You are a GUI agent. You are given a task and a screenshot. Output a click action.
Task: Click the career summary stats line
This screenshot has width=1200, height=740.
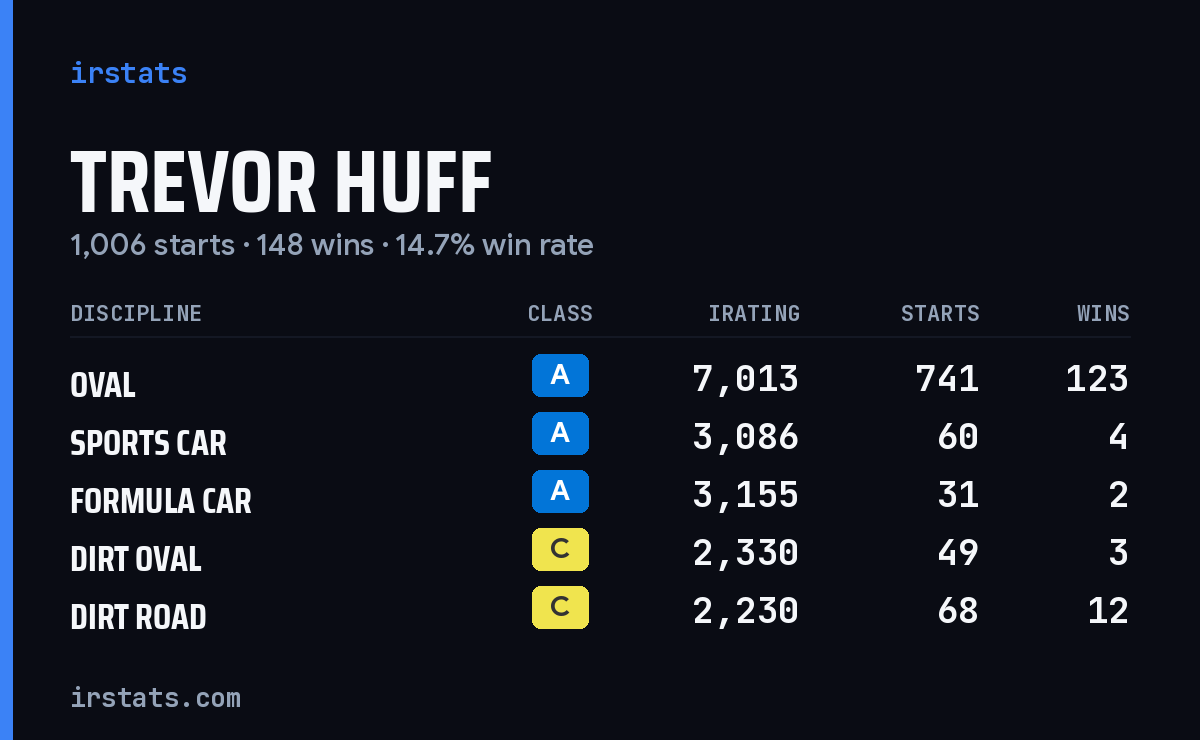332,245
